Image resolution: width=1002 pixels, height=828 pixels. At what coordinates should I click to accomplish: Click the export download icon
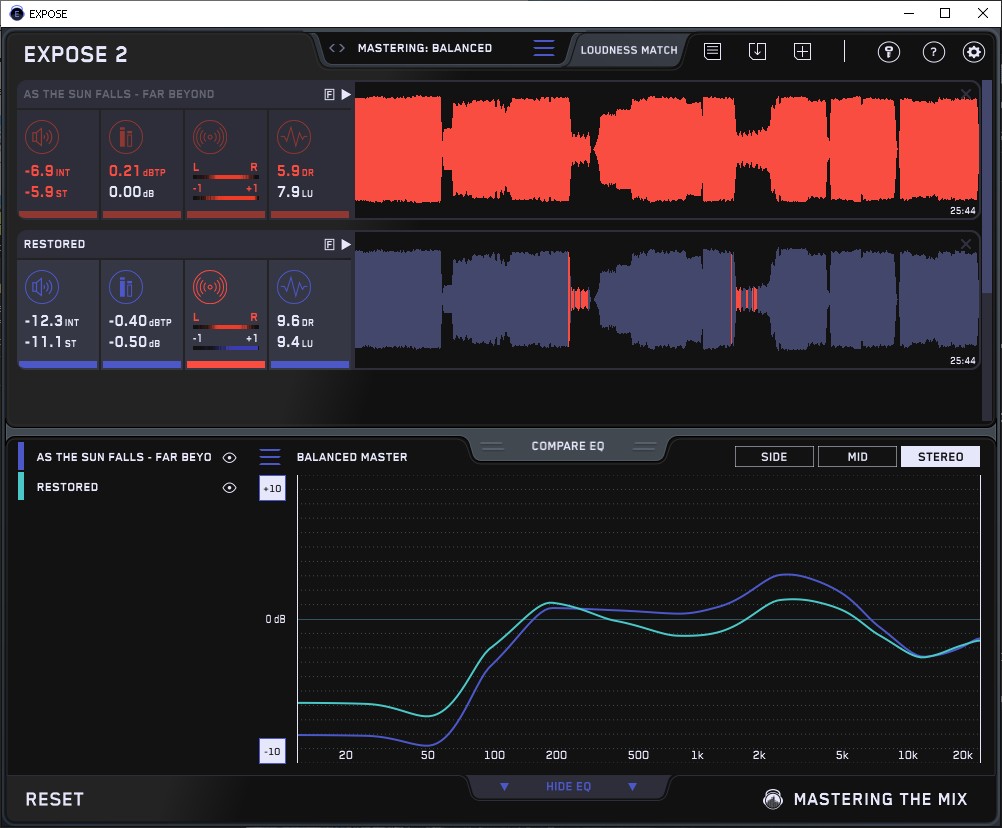point(757,51)
